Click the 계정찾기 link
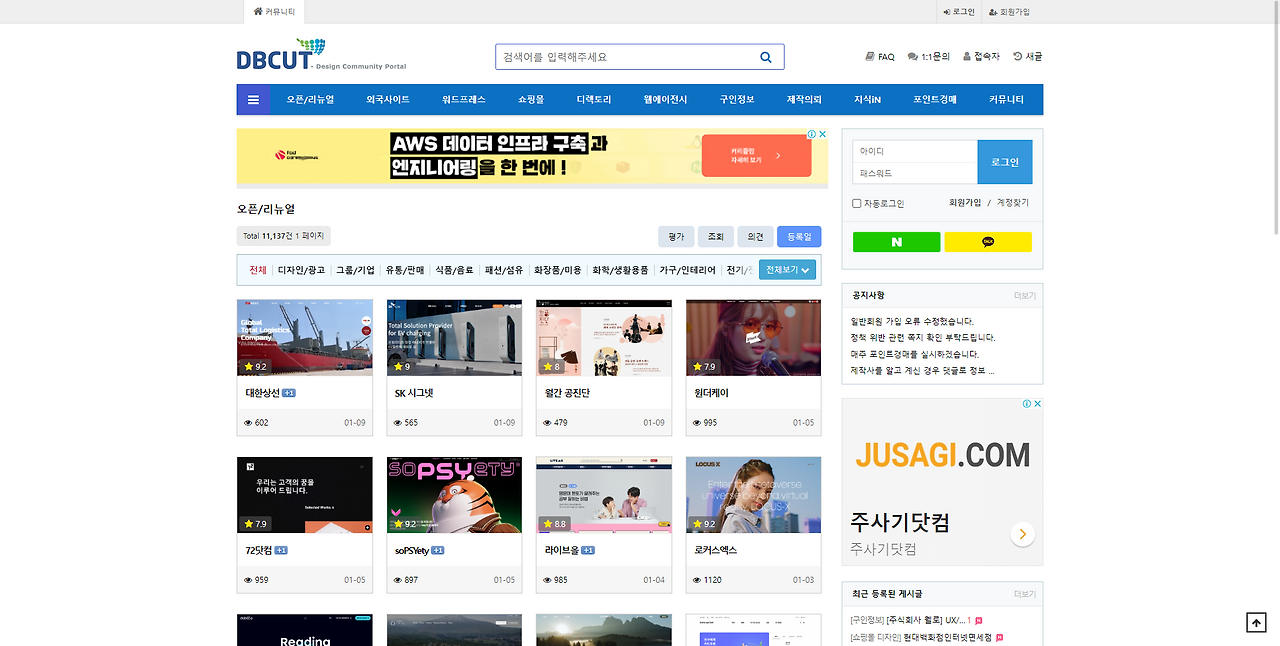This screenshot has width=1280, height=646. [1012, 203]
